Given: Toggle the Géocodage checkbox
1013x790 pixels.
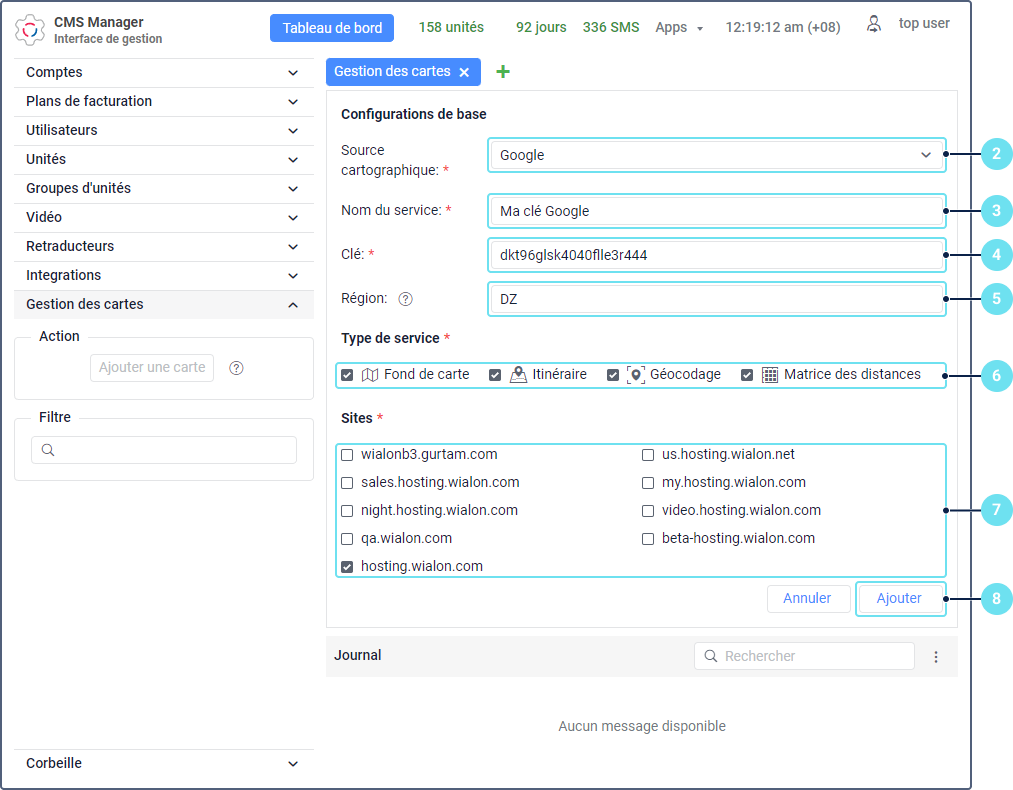Looking at the screenshot, I should coord(613,375).
